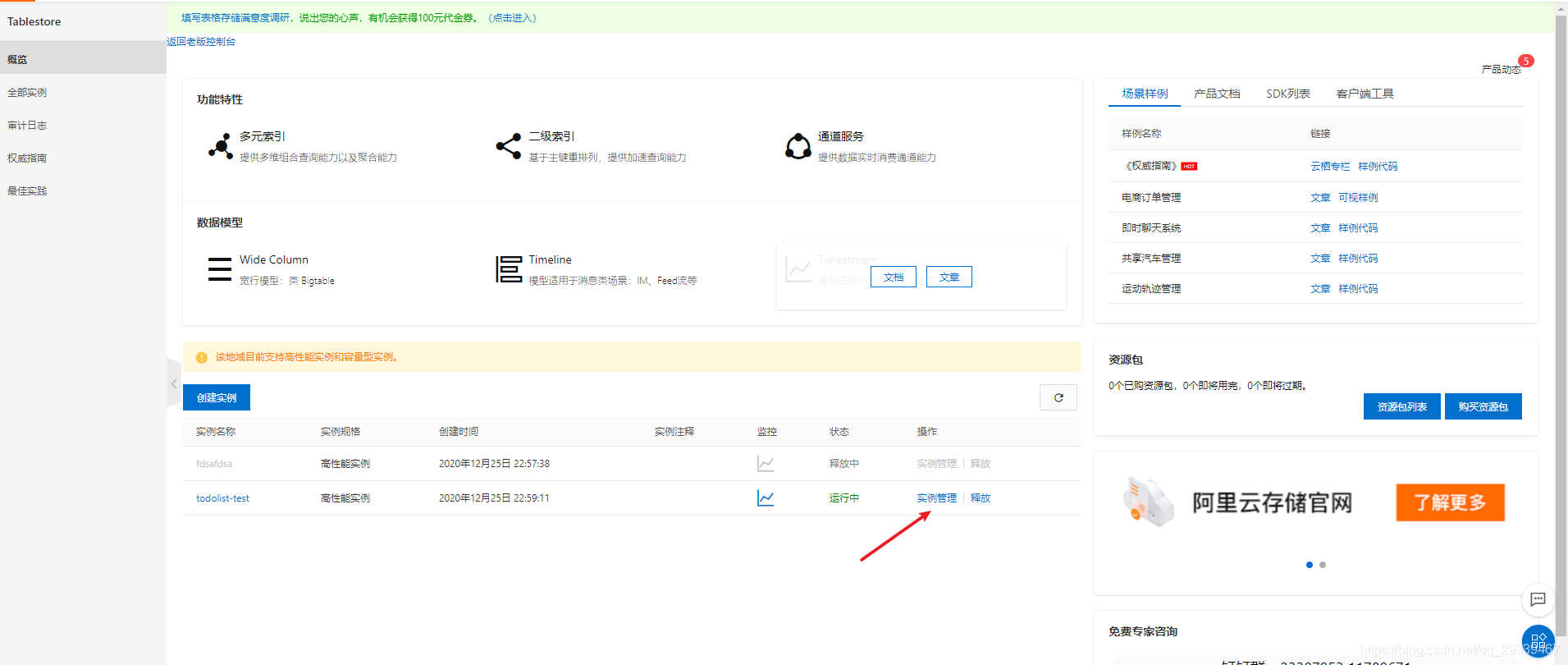The width and height of the screenshot is (1568, 665).
Task: Open 文章 link for 运动轨迹管理
Action: coord(1320,288)
